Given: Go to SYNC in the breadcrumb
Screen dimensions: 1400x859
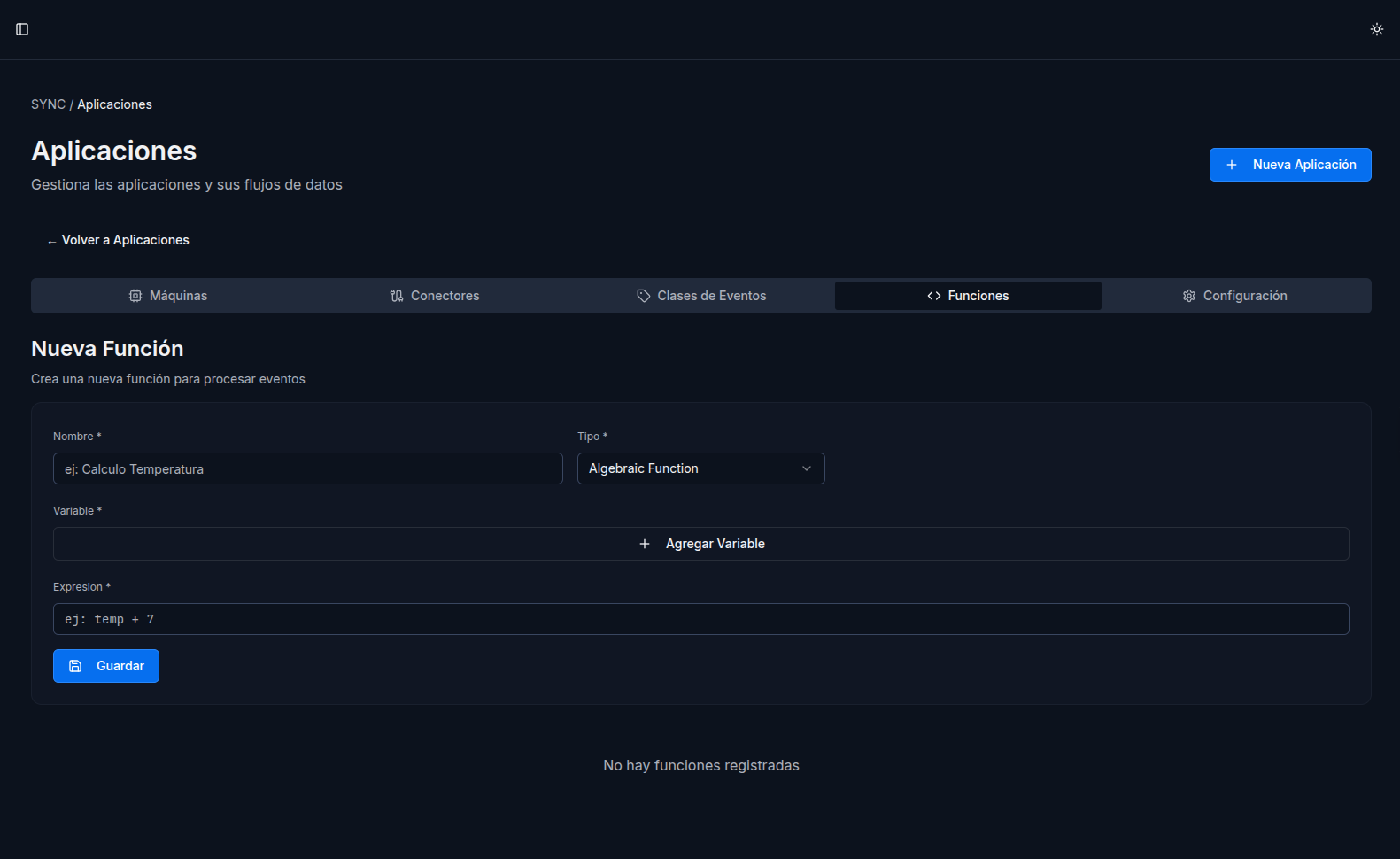Looking at the screenshot, I should coord(48,104).
